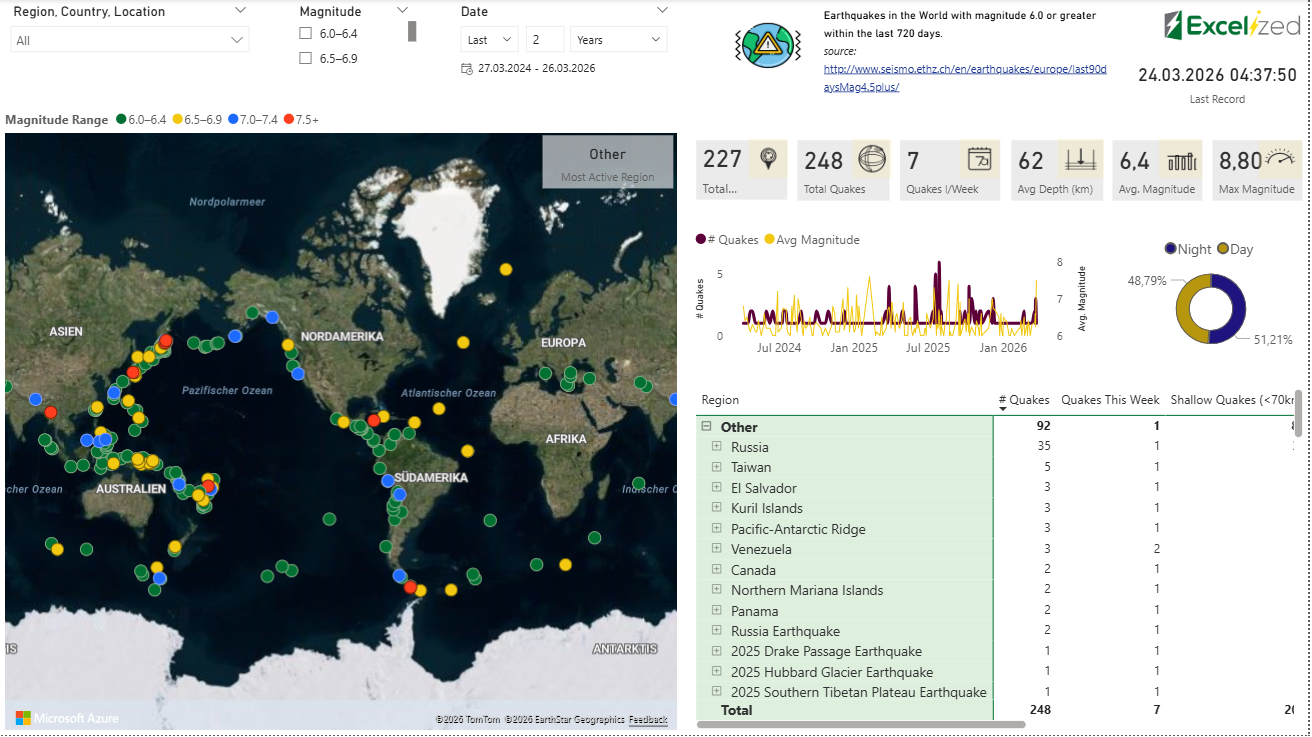The width and height of the screenshot is (1312, 737).
Task: Click the globe icon in Total Quakes card
Action: [x=872, y=159]
